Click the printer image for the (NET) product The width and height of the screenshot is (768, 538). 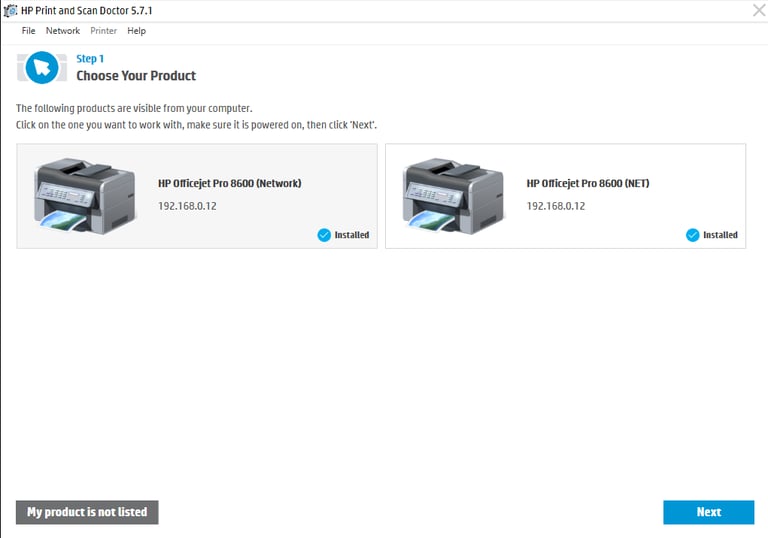[x=453, y=196]
